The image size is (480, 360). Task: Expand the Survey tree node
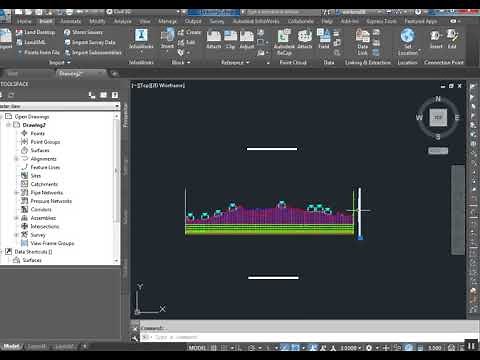click(16, 235)
